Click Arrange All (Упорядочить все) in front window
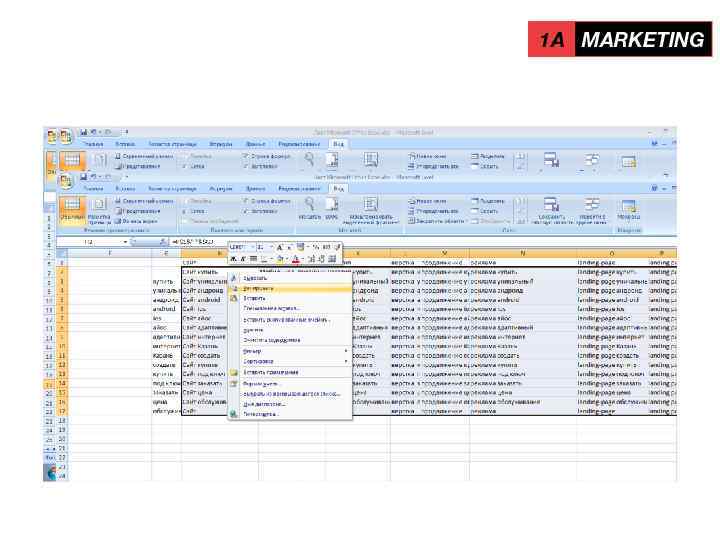 433,211
